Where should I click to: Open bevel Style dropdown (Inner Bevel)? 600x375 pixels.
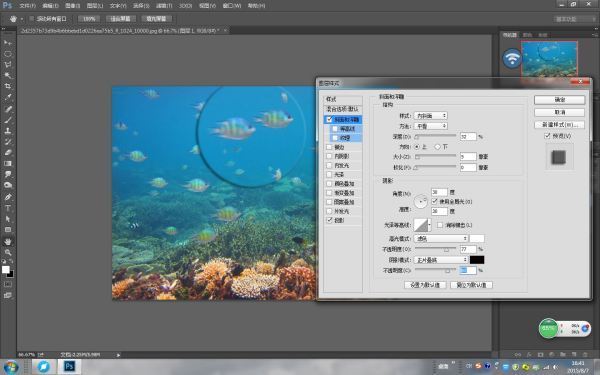click(x=431, y=115)
